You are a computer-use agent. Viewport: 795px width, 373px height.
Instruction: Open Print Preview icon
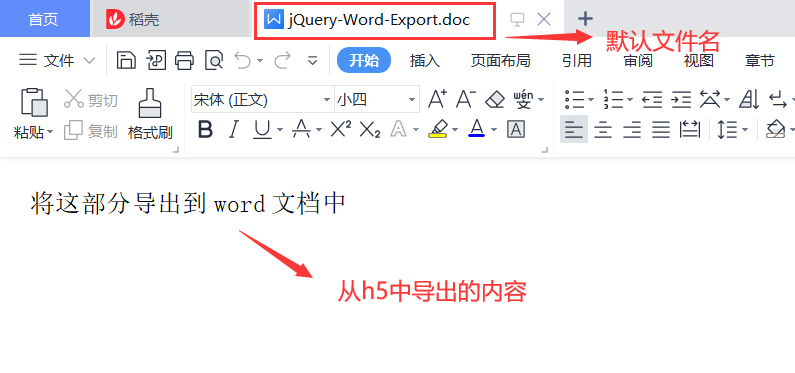pyautogui.click(x=213, y=60)
